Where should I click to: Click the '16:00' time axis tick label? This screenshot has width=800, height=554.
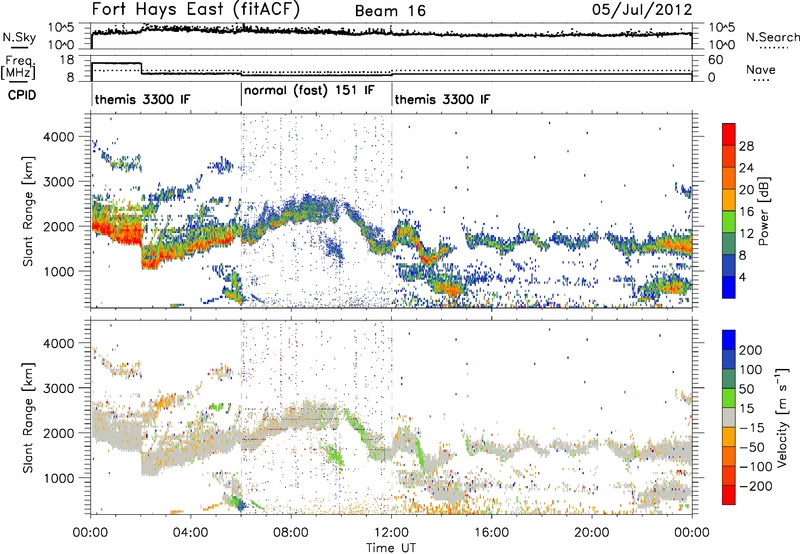[x=491, y=533]
